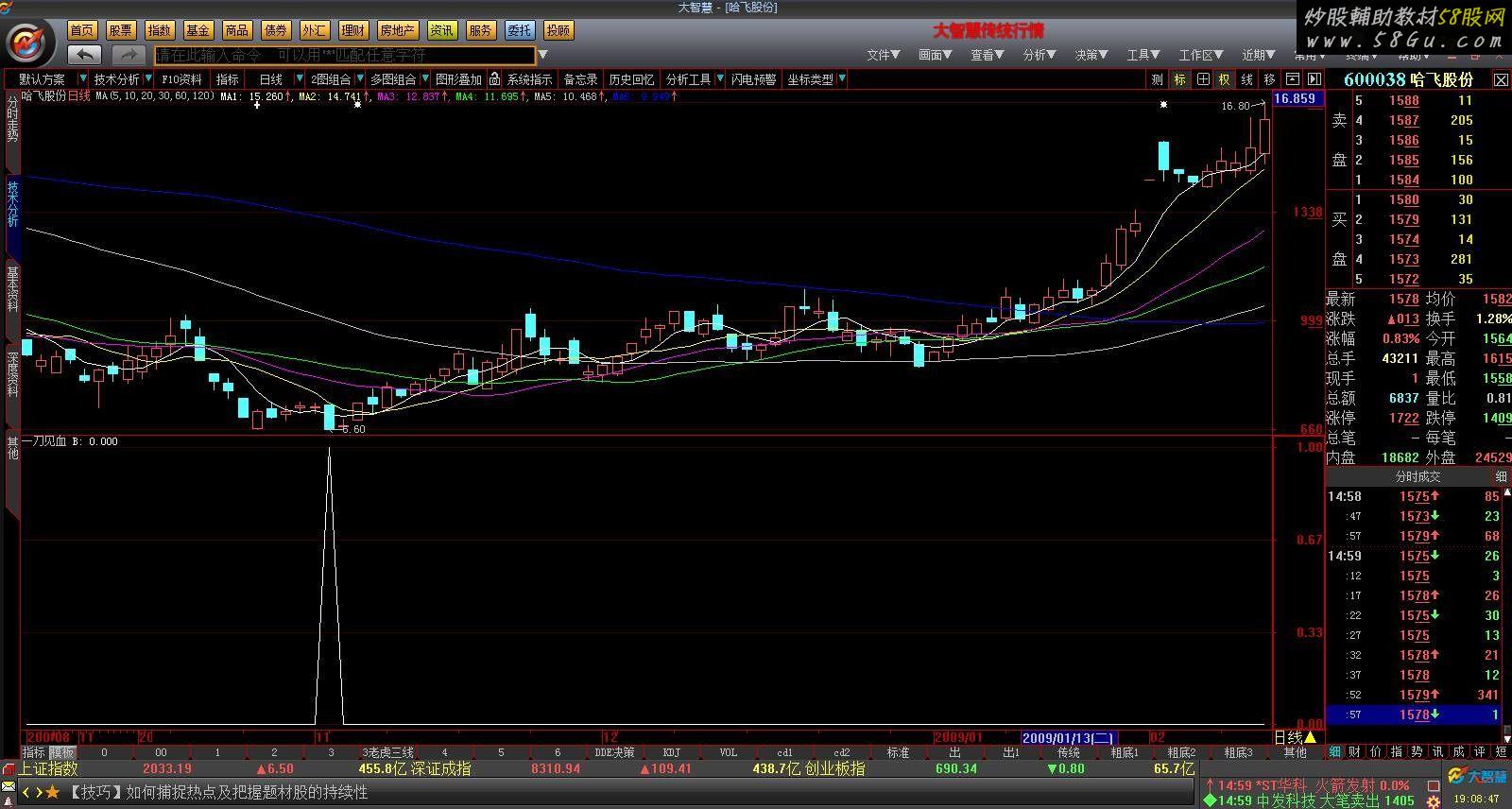Screen dimensions: 1512x809
Task: Click the 历史回忆 toolbar button
Action: click(631, 79)
